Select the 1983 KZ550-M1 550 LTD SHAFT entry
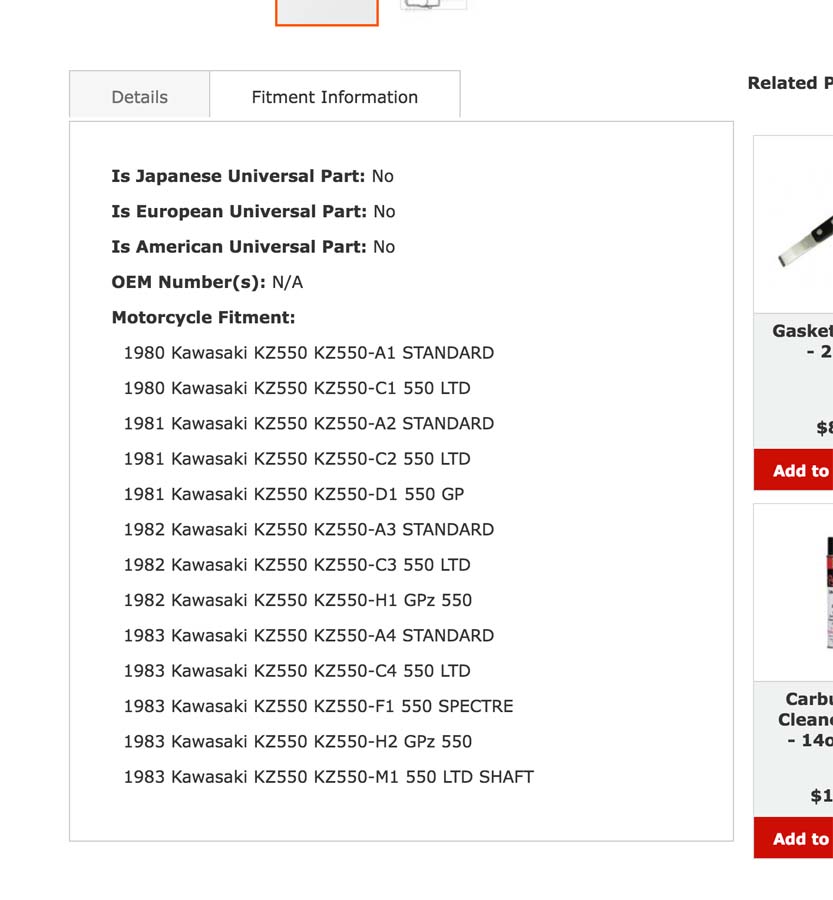 [328, 777]
